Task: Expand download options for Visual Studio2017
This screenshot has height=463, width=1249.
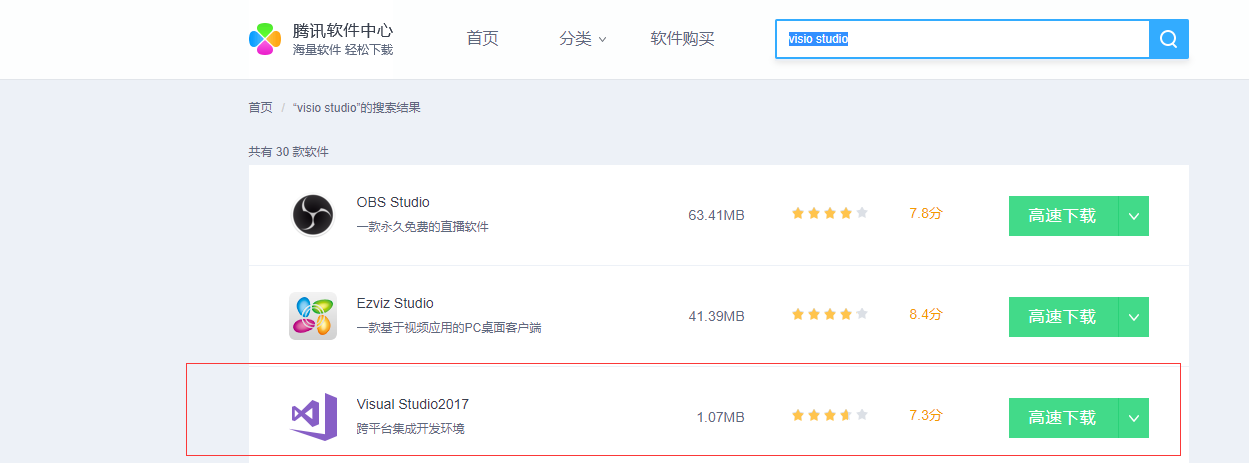Action: click(x=1133, y=418)
